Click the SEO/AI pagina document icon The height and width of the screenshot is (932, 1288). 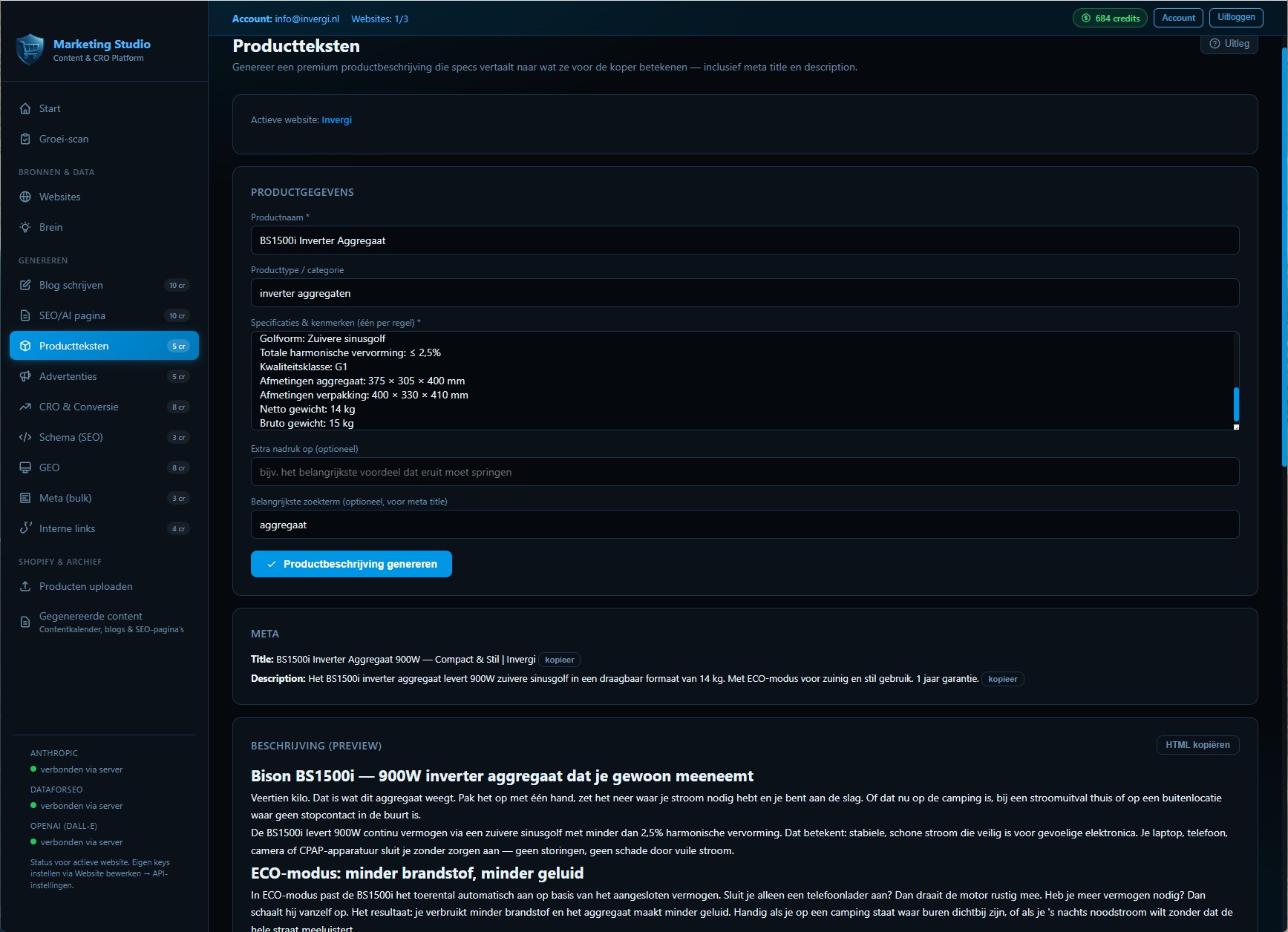tap(25, 315)
